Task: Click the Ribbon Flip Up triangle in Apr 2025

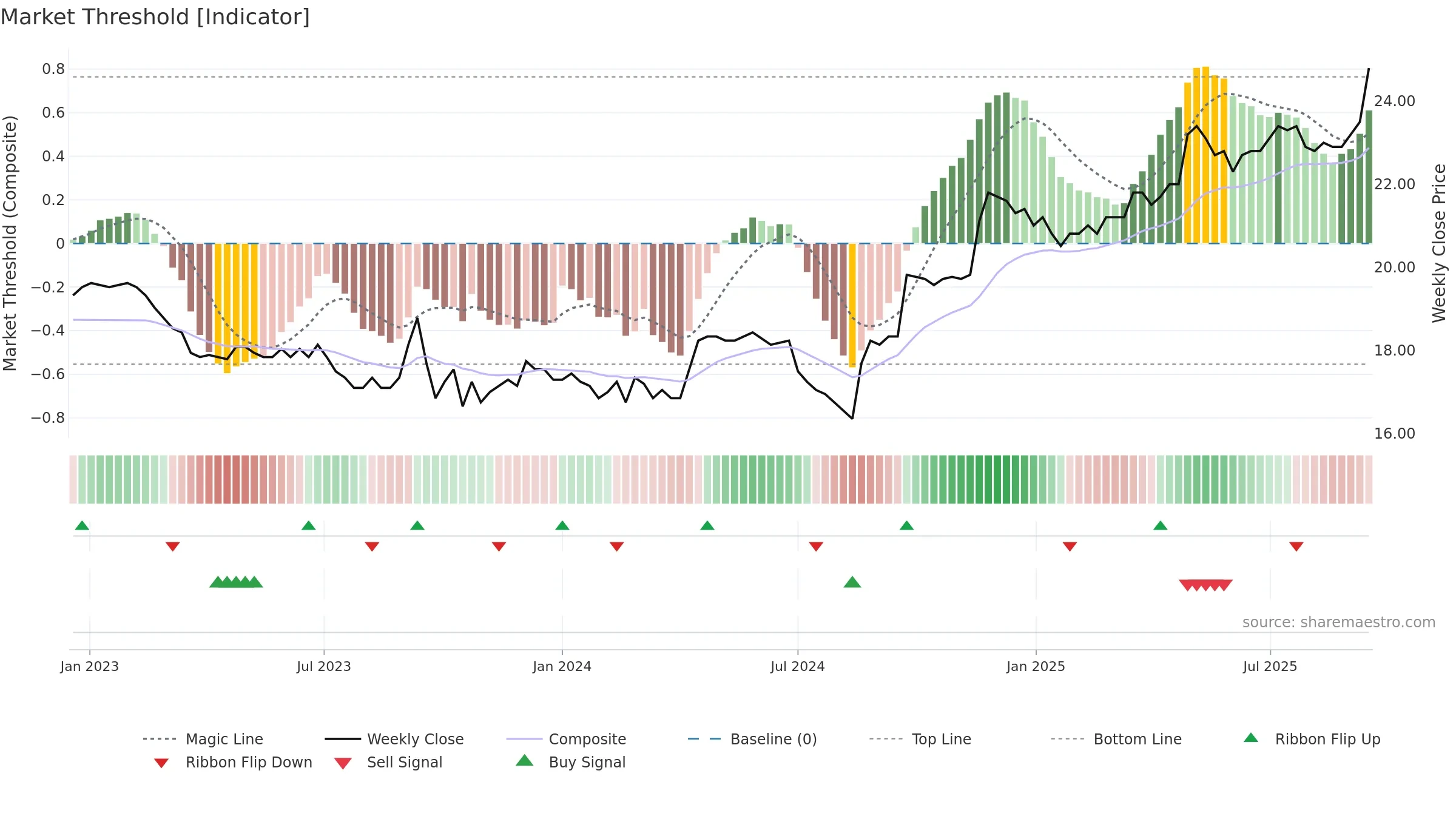Action: (1161, 525)
